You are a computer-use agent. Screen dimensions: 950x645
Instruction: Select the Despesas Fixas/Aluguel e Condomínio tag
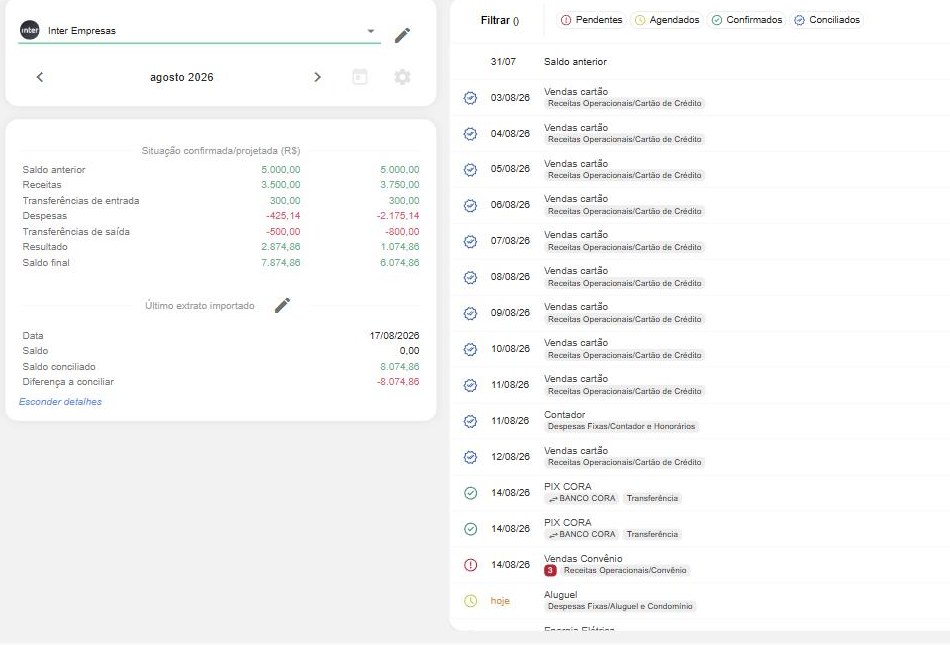point(620,606)
